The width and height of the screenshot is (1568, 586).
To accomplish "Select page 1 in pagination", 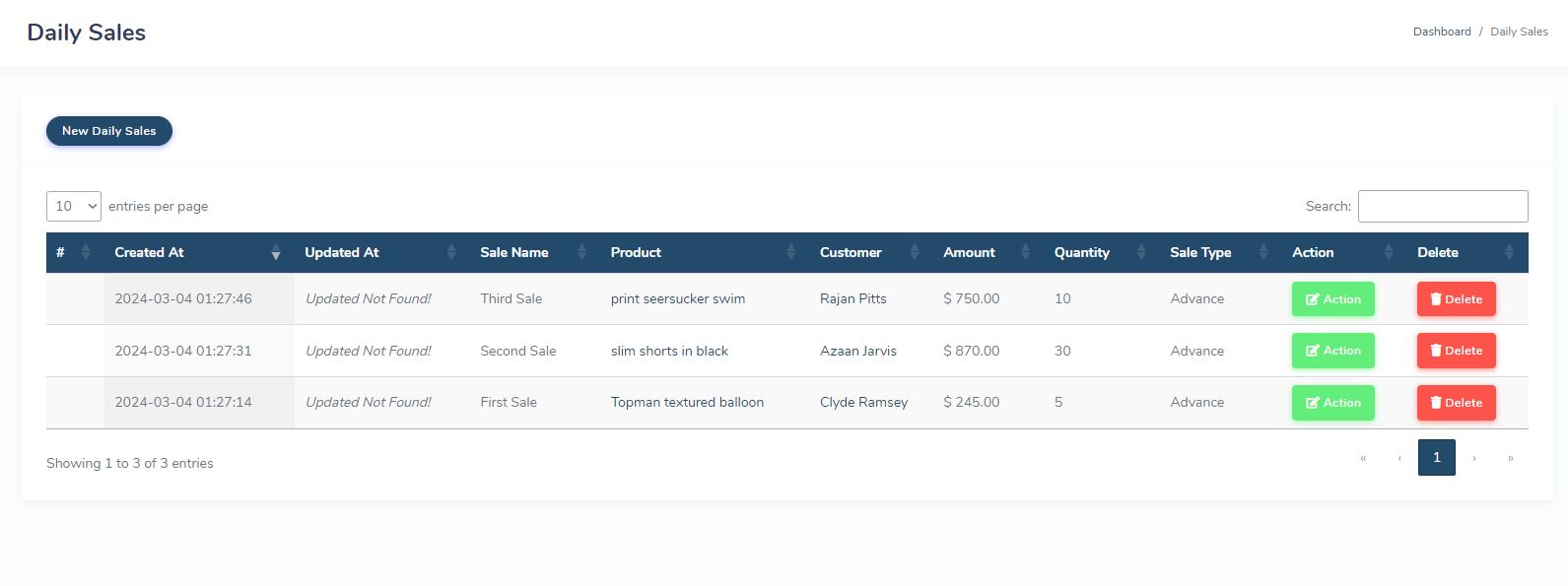I will 1437,457.
